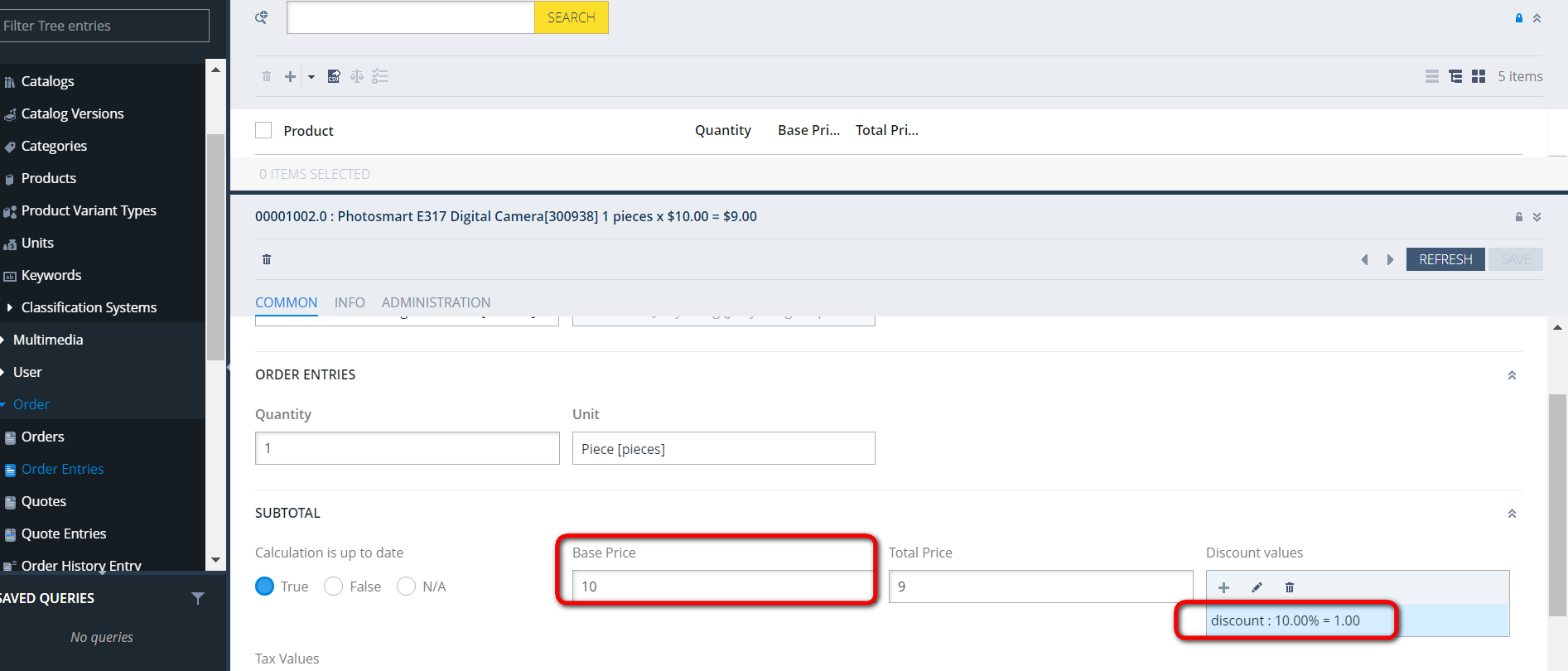Expand the editor area panel

point(1537,217)
